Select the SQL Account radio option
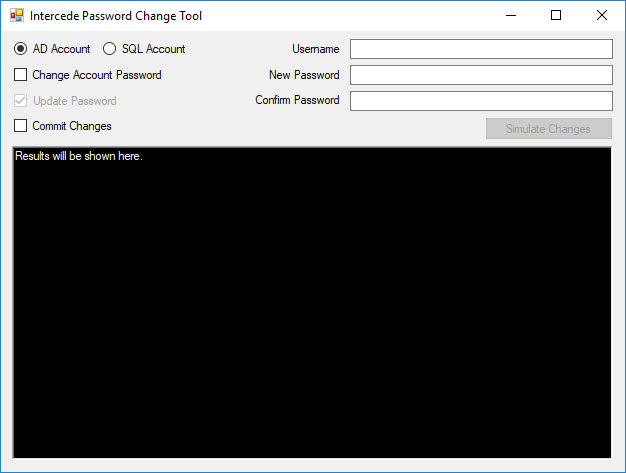The image size is (626, 473). (110, 49)
